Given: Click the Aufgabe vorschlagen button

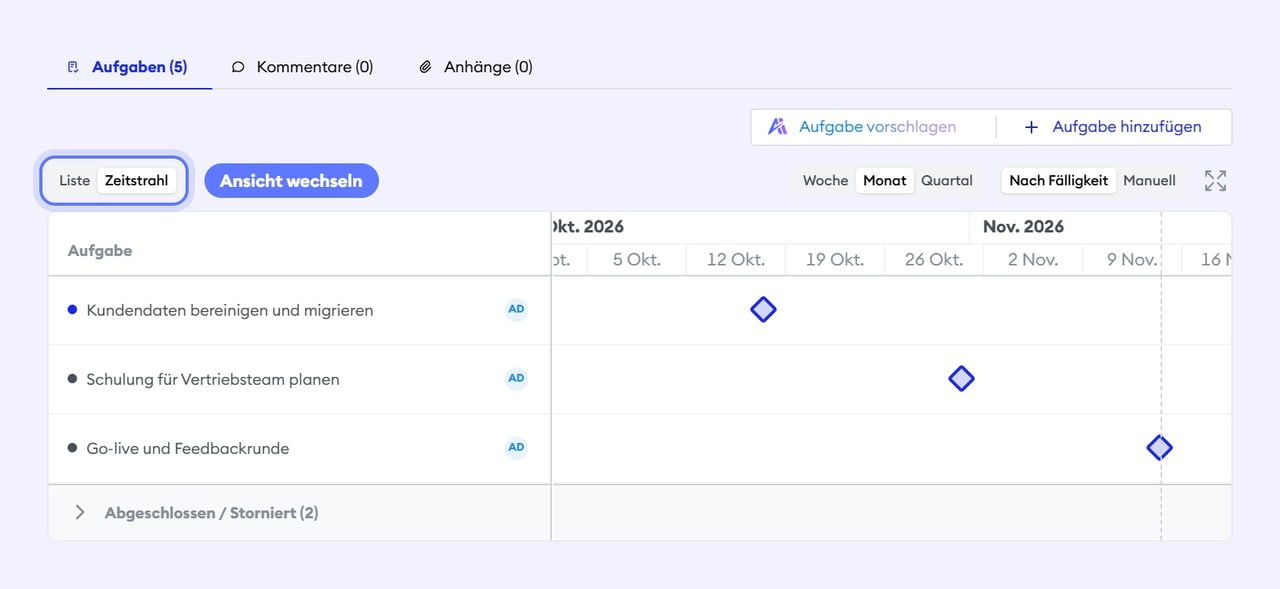Looking at the screenshot, I should pyautogui.click(x=862, y=127).
